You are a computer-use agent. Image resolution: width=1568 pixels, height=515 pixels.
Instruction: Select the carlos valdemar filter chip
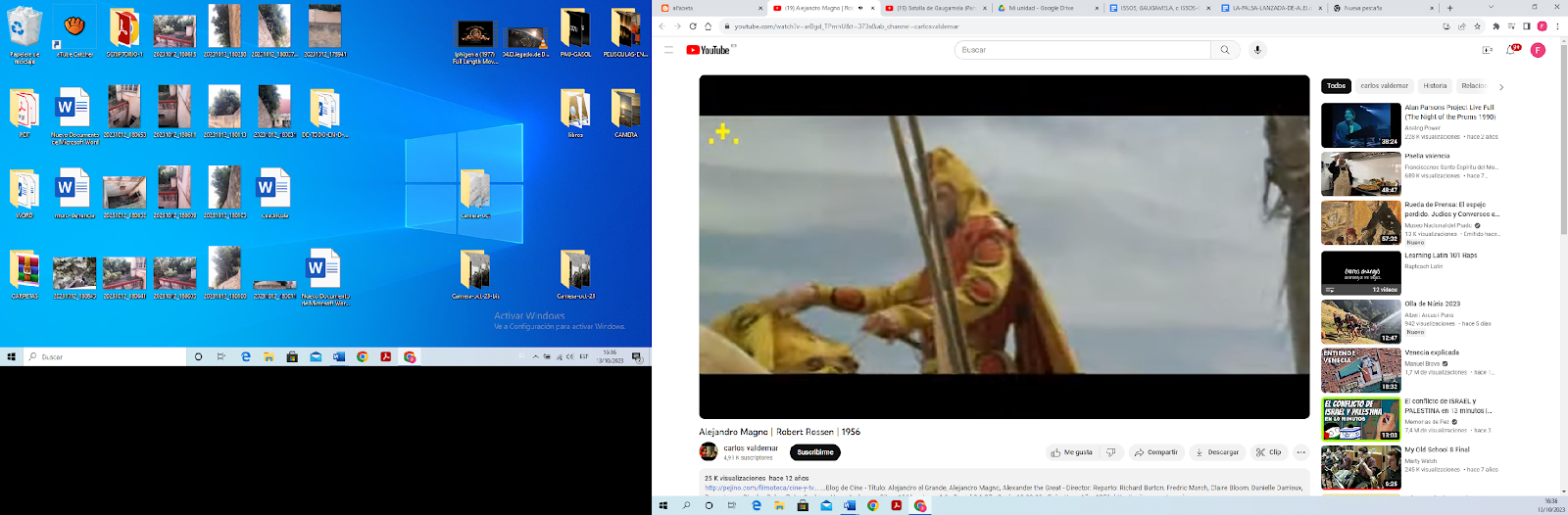[x=1384, y=86]
